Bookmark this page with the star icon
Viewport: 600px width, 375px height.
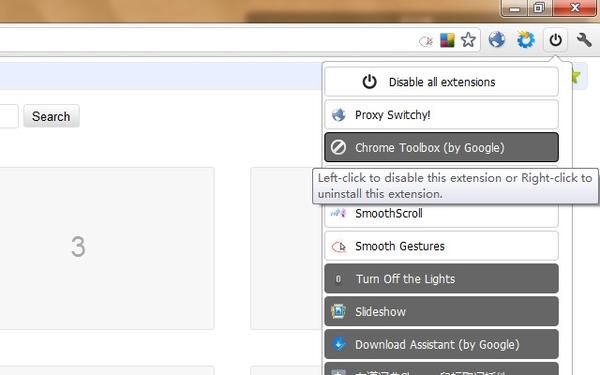tap(468, 40)
